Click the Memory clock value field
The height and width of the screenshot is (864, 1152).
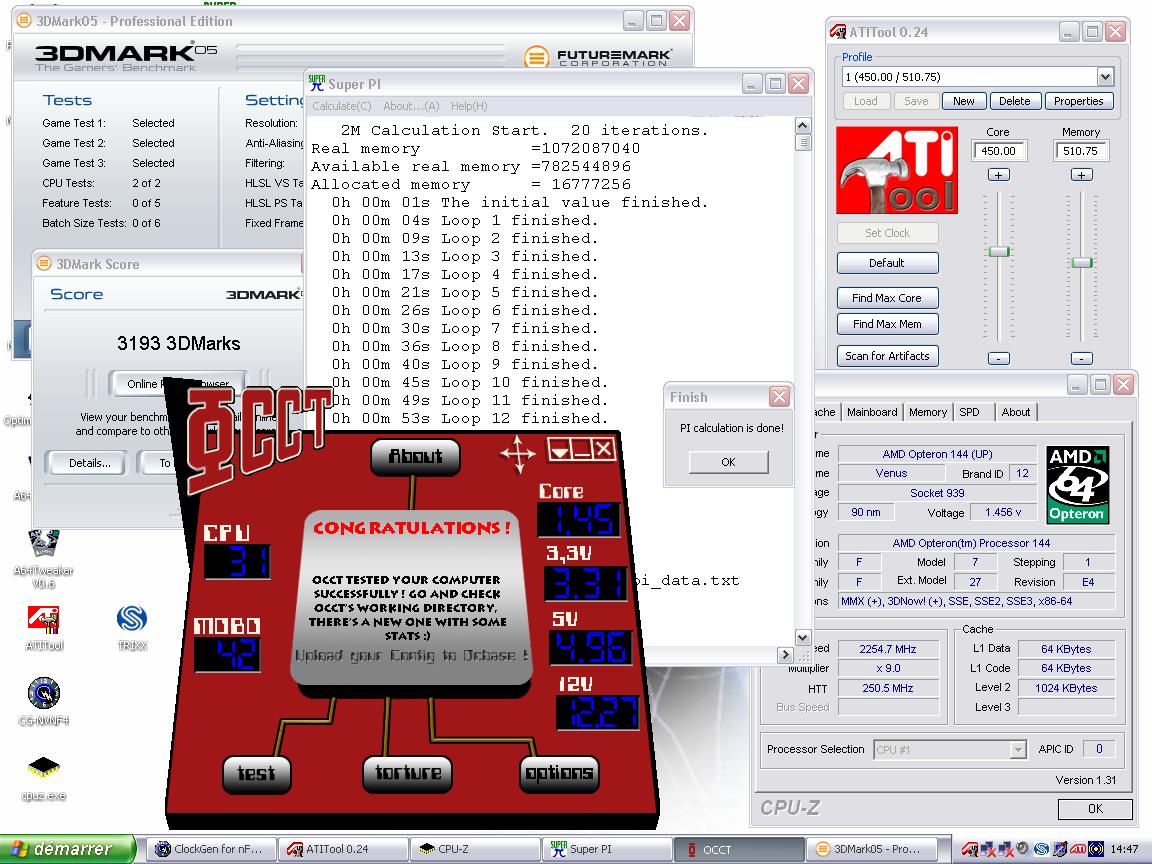(x=1081, y=151)
